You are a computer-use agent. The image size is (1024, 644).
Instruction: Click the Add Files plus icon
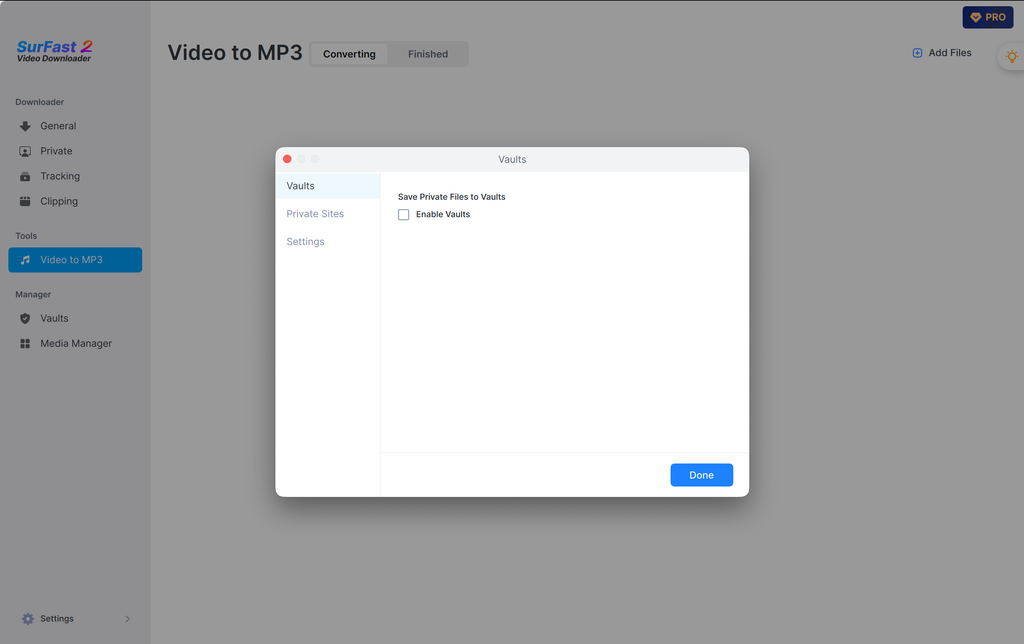[917, 53]
